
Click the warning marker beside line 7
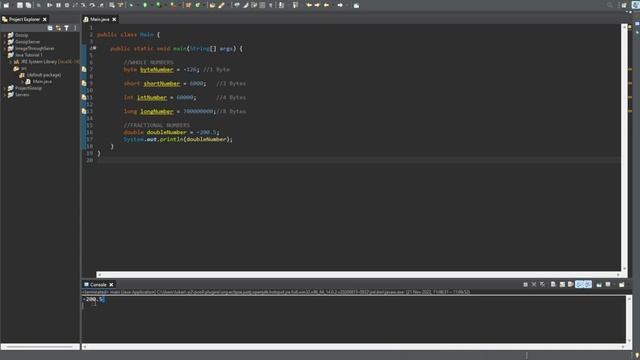pos(84,69)
